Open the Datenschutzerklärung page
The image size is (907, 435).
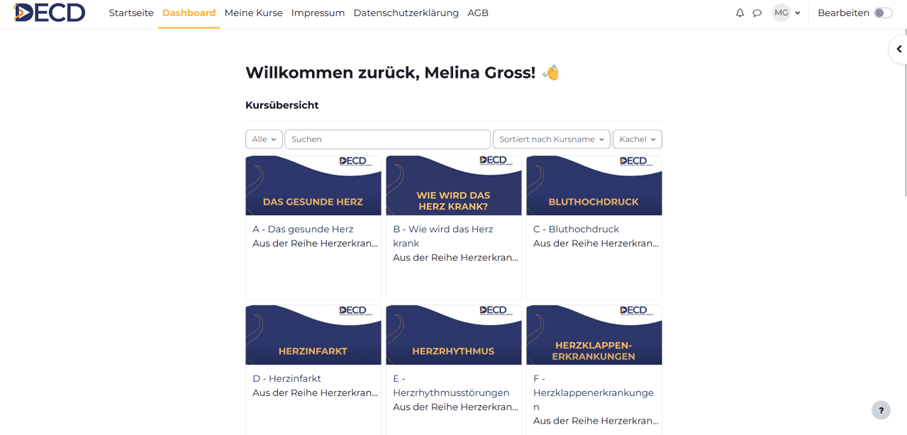click(x=406, y=13)
